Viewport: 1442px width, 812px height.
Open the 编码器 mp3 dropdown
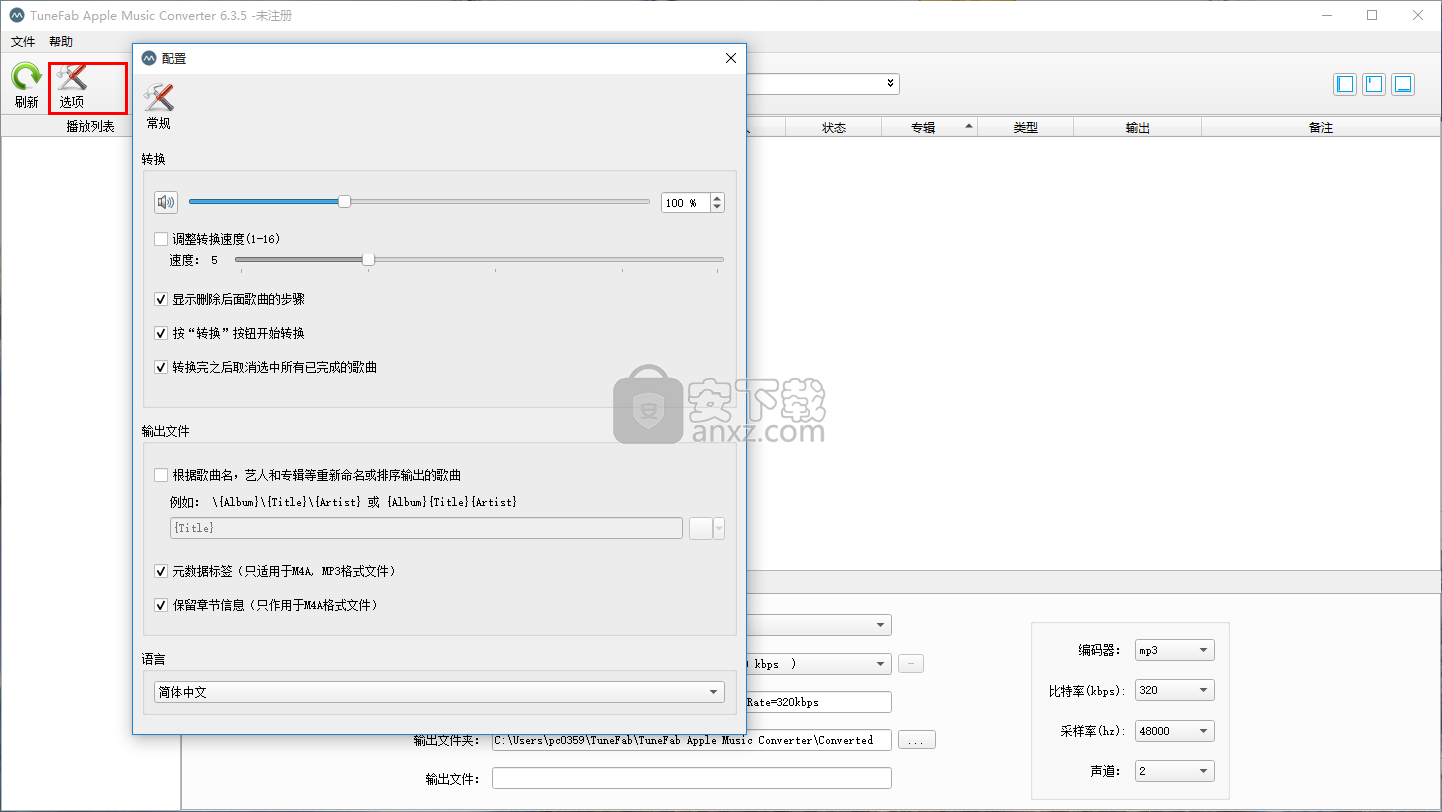(1175, 650)
